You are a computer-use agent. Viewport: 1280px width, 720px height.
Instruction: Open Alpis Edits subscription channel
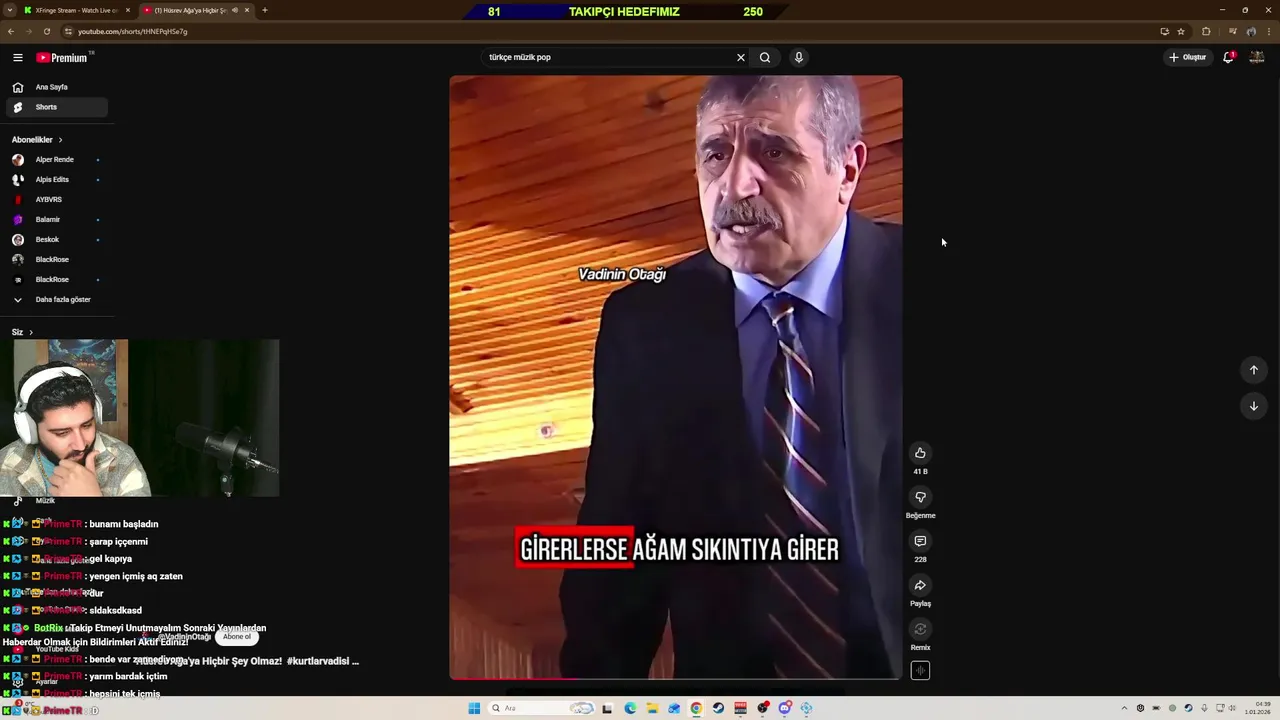pyautogui.click(x=55, y=180)
